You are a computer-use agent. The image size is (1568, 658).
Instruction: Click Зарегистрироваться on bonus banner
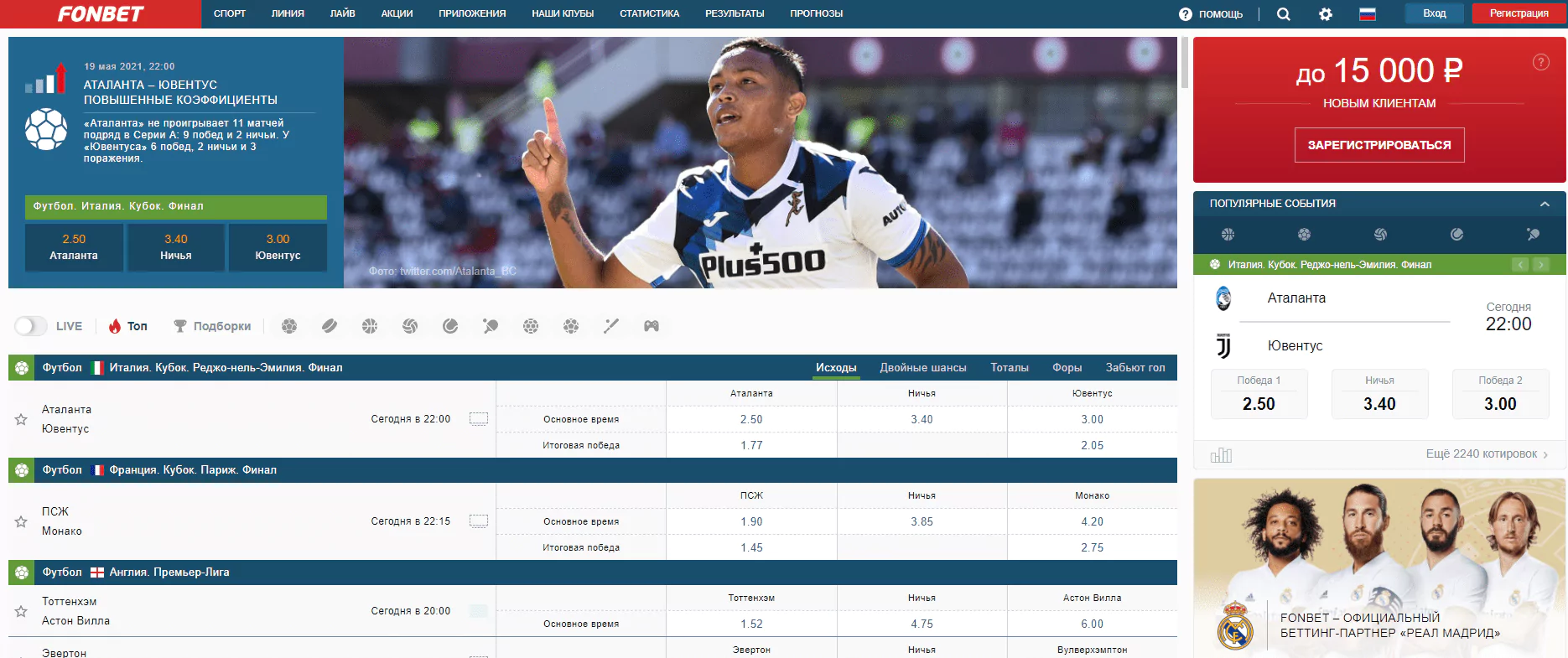1379,145
